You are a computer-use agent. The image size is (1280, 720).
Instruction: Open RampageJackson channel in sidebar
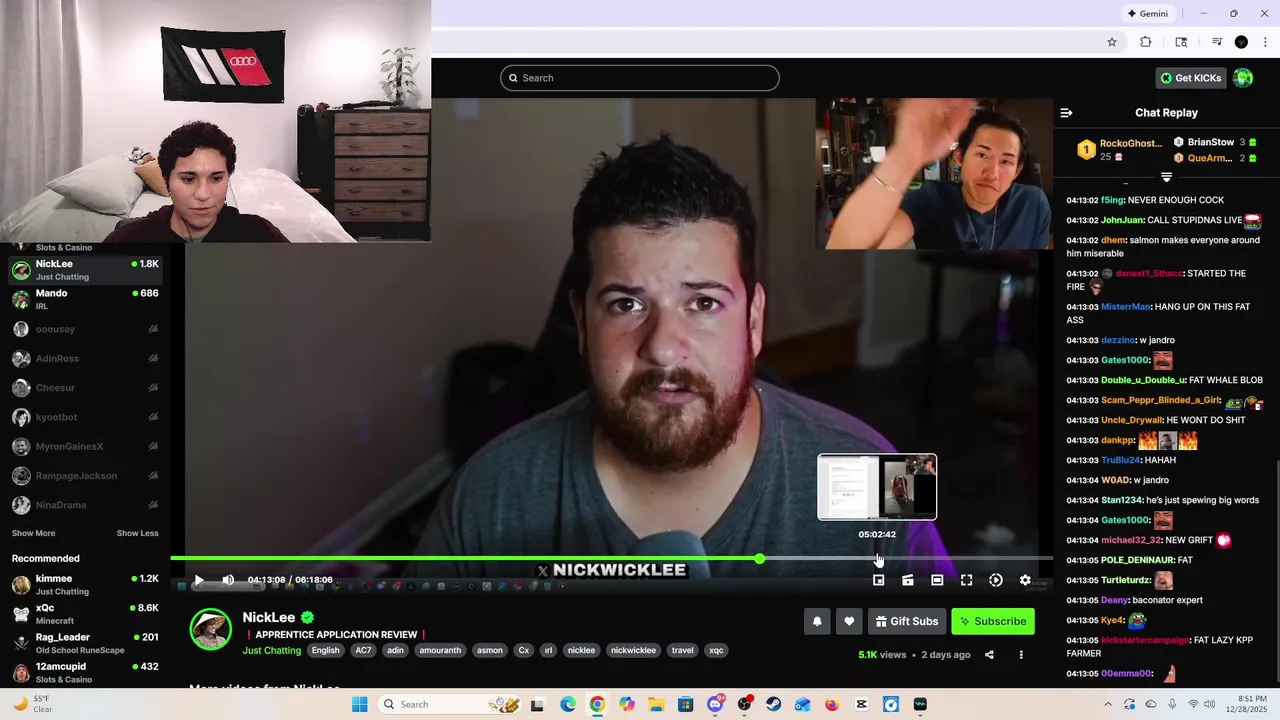point(85,475)
